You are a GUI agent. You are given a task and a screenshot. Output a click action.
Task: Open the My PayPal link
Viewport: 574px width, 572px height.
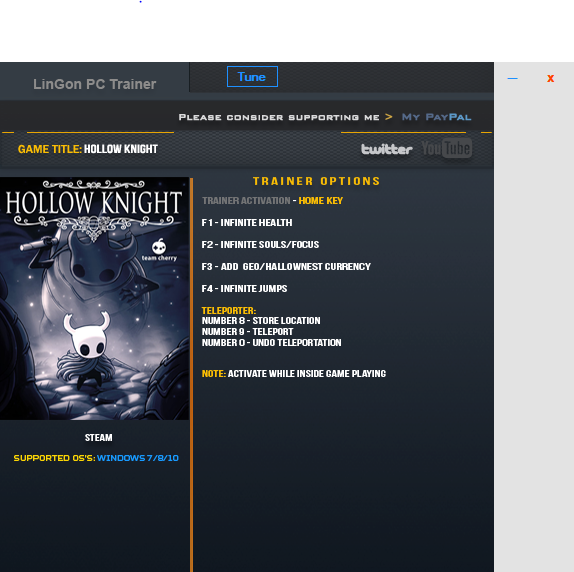coord(436,117)
